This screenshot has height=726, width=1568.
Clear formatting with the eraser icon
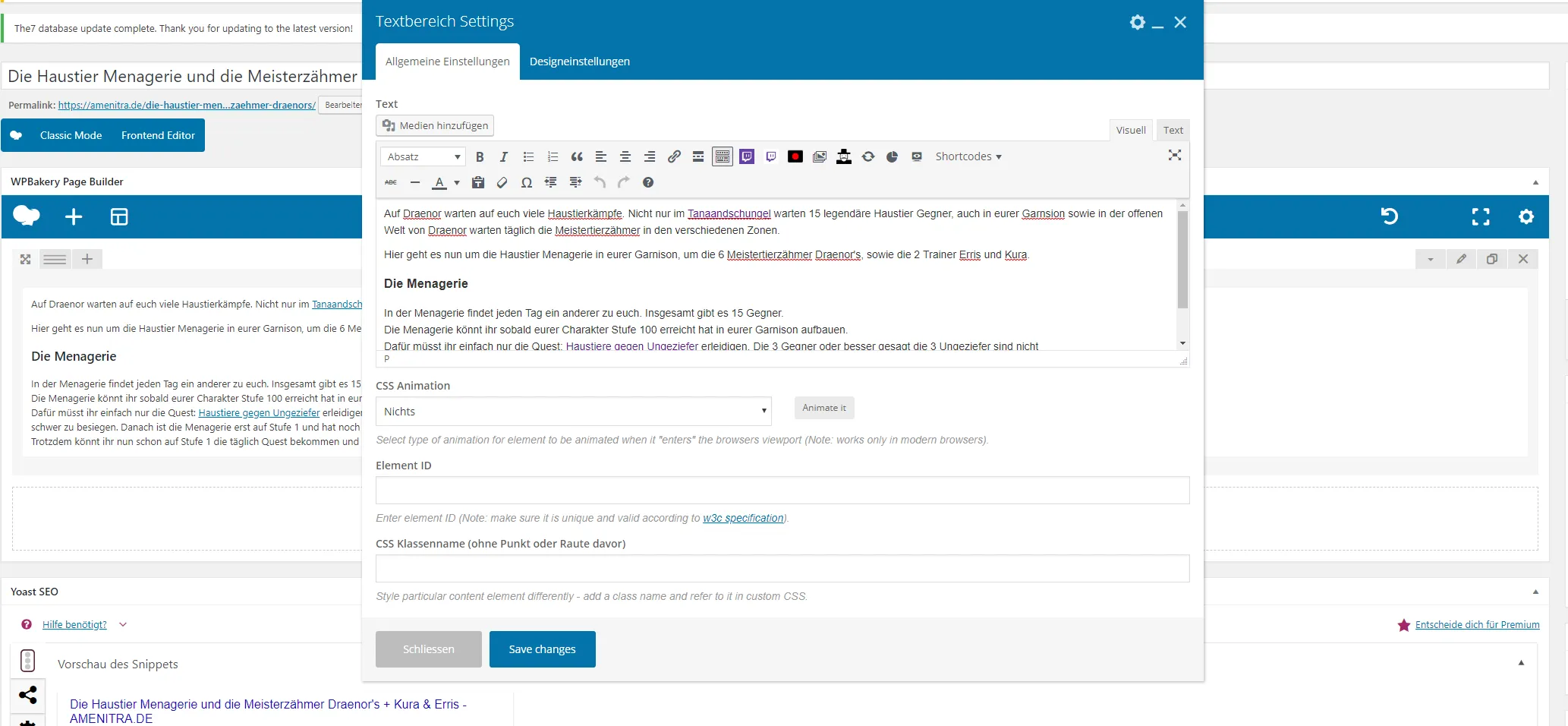502,182
